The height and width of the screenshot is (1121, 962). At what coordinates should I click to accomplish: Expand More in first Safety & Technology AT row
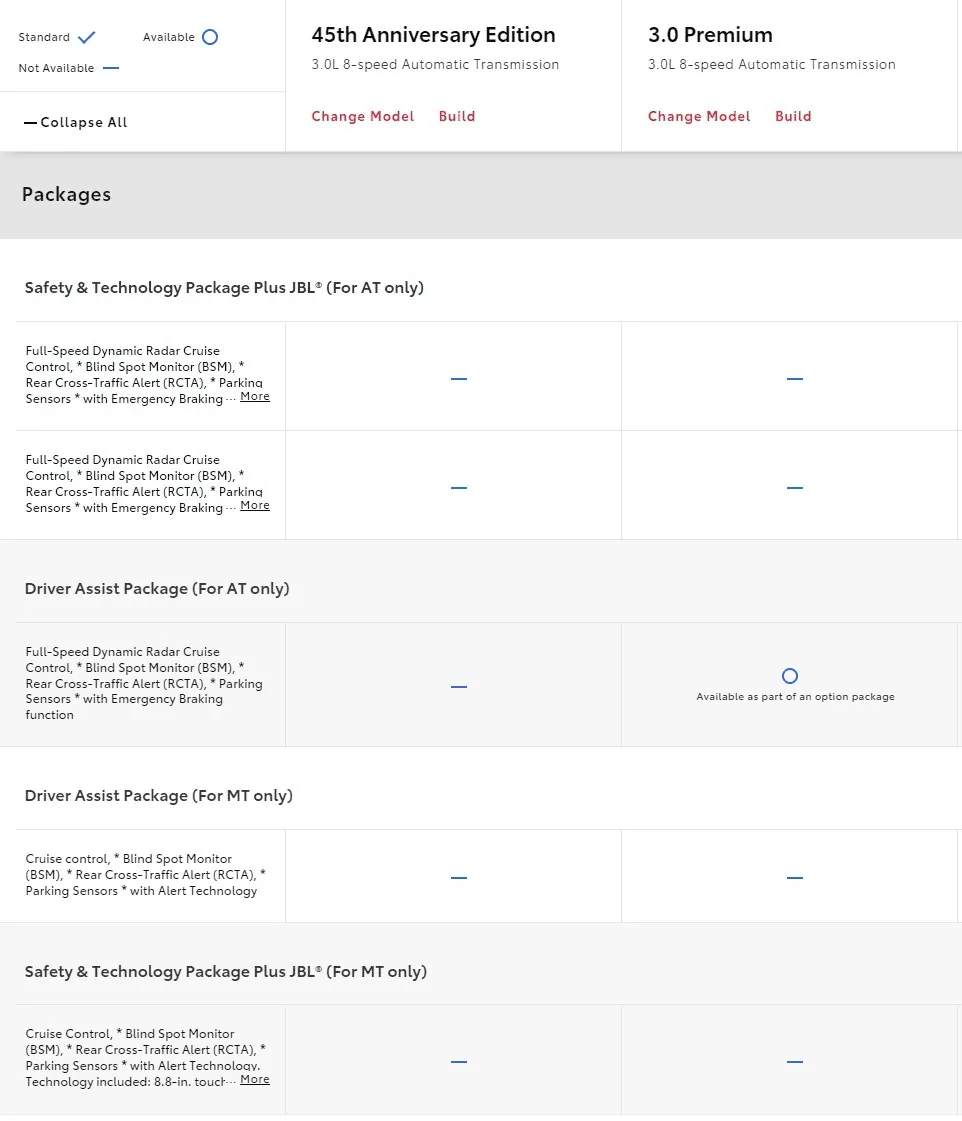pos(255,396)
